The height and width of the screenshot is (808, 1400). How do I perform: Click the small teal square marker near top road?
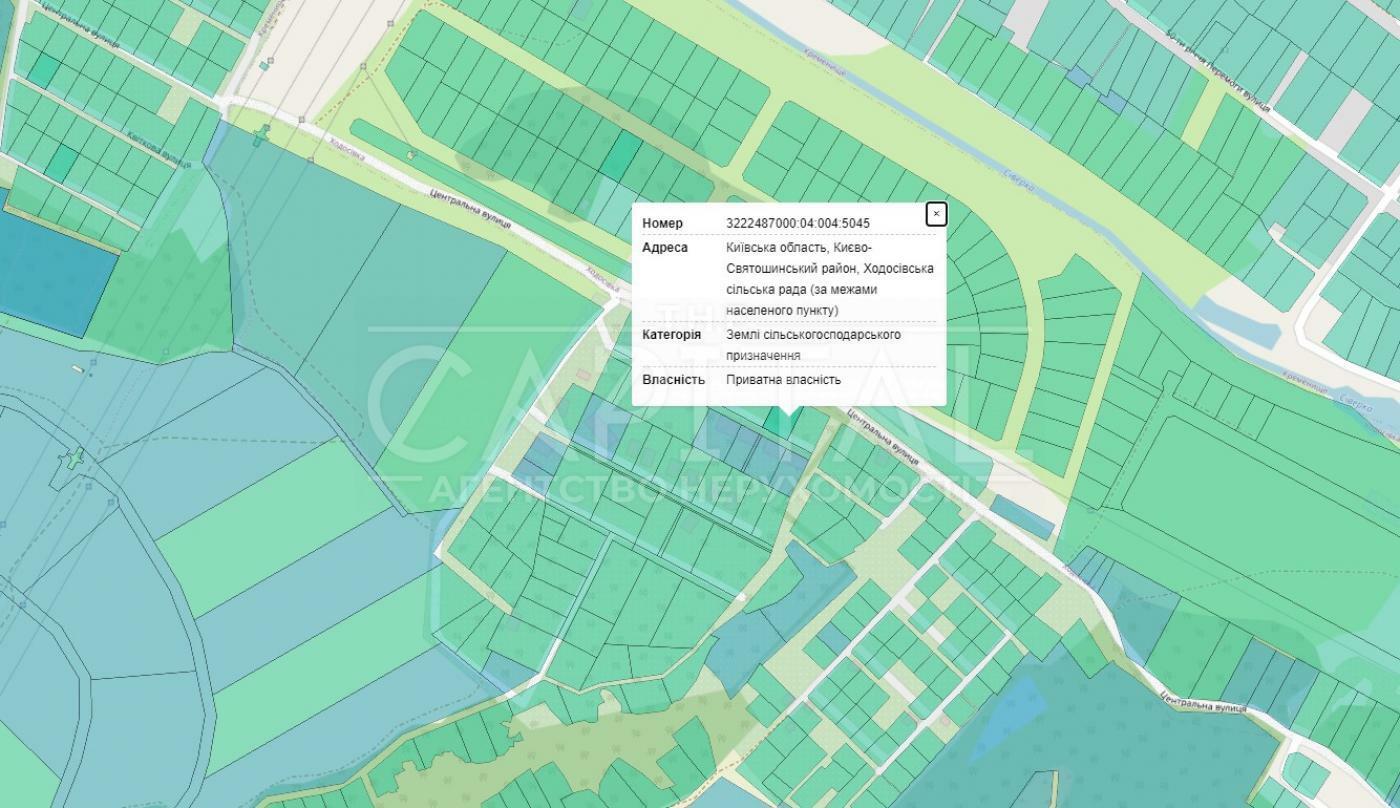pyautogui.click(x=264, y=66)
